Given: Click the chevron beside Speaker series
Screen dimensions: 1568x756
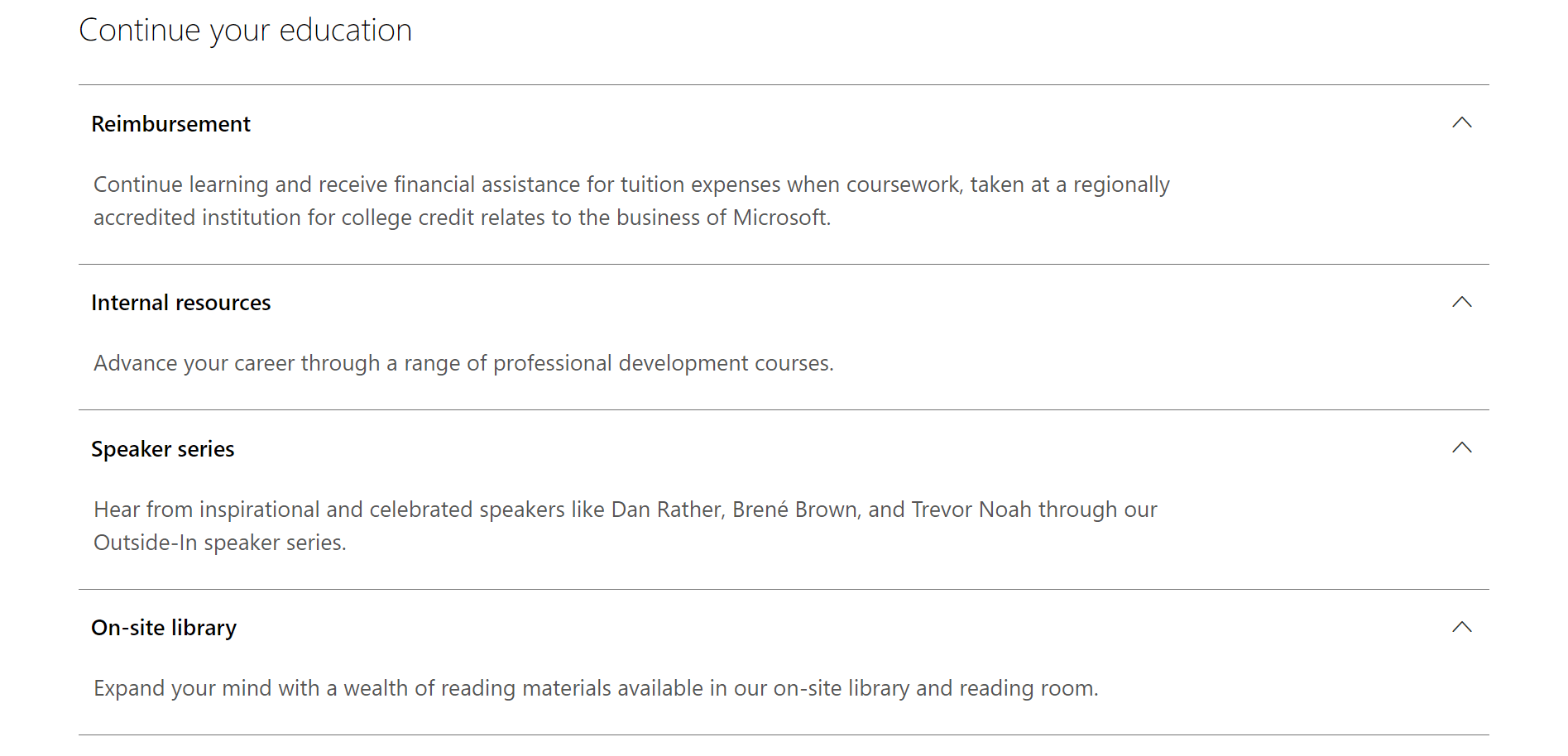Looking at the screenshot, I should (1462, 448).
